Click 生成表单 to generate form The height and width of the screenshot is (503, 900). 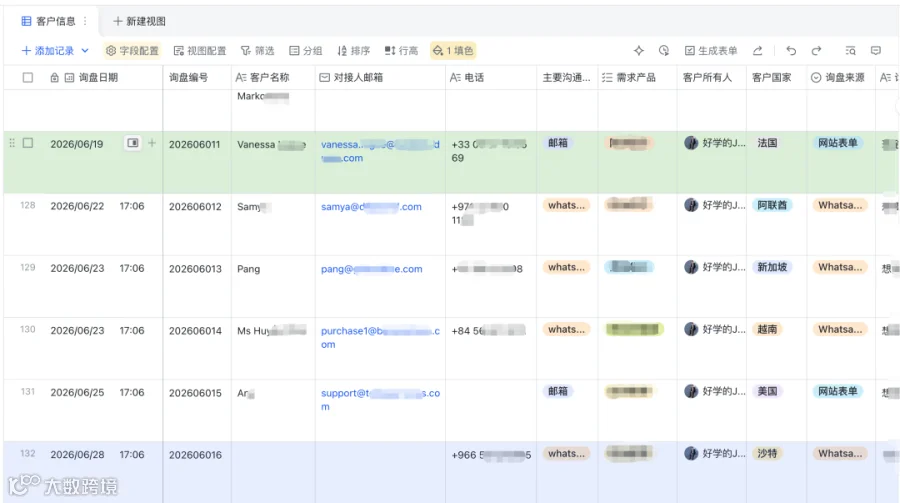coord(711,51)
